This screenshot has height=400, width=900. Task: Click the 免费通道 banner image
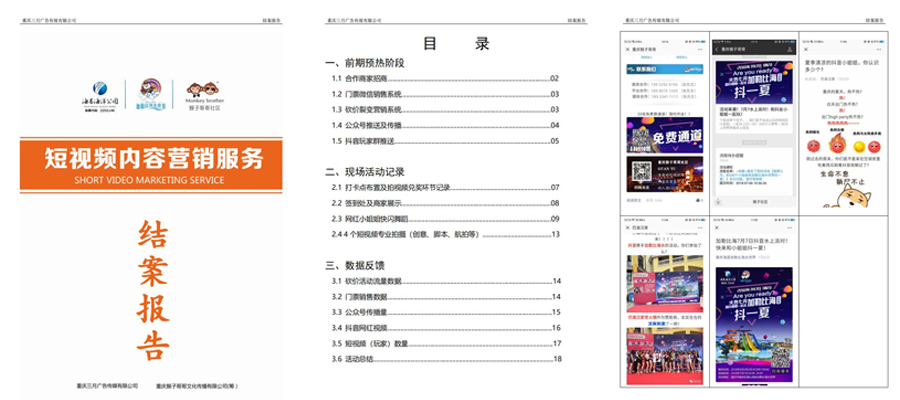[662, 131]
